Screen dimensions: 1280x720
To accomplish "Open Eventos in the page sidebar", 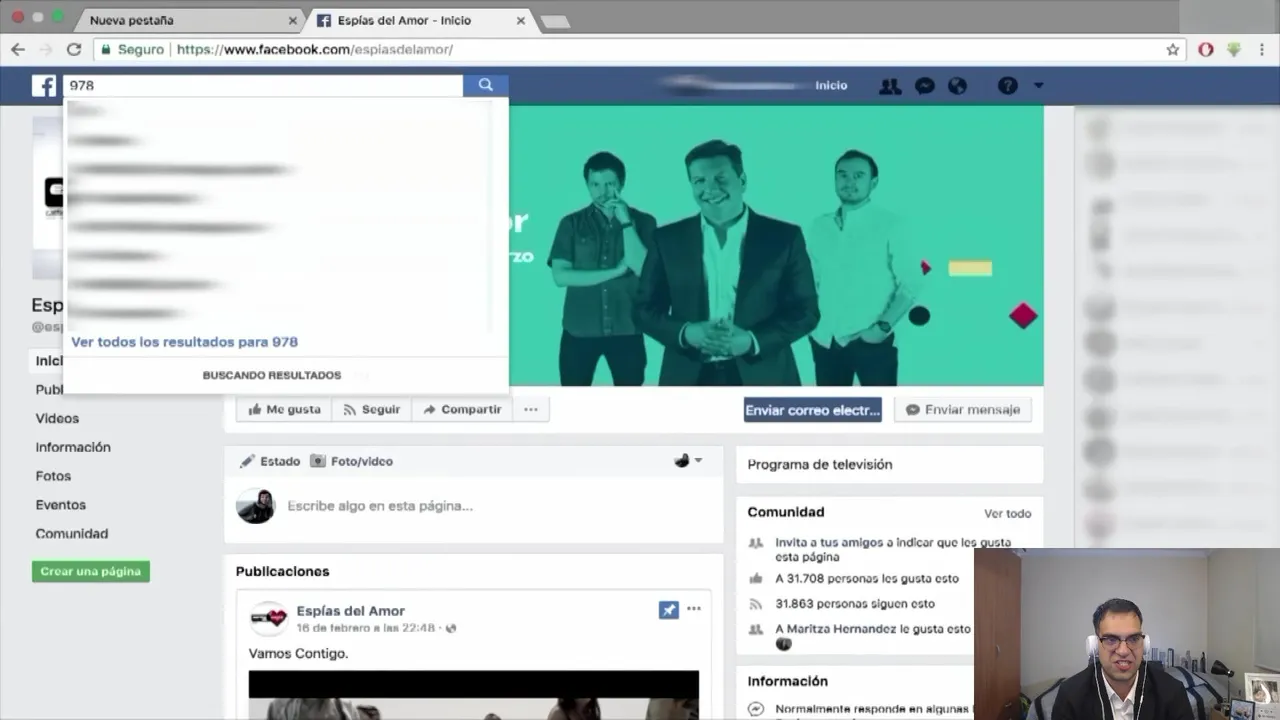I will pos(60,505).
